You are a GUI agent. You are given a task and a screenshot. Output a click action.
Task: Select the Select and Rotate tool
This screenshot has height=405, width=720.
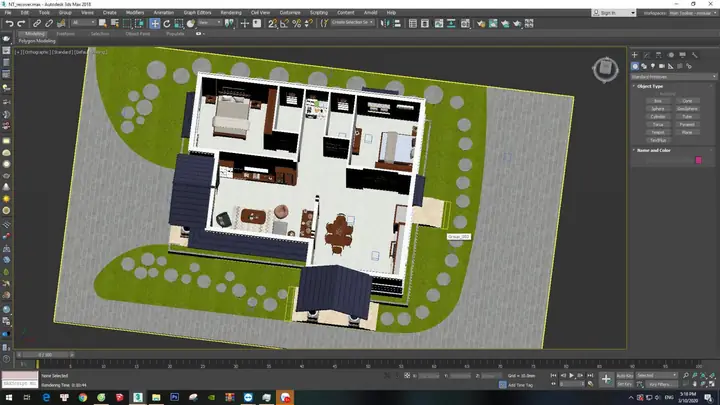click(x=166, y=22)
